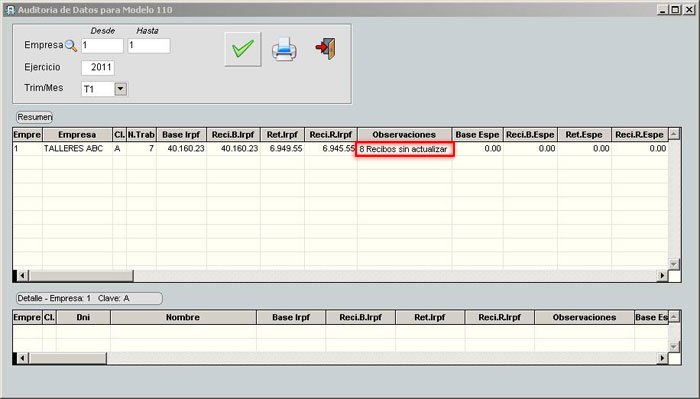This screenshot has height=399, width=700.
Task: Click summary table scroll down arrow
Action: (674, 264)
